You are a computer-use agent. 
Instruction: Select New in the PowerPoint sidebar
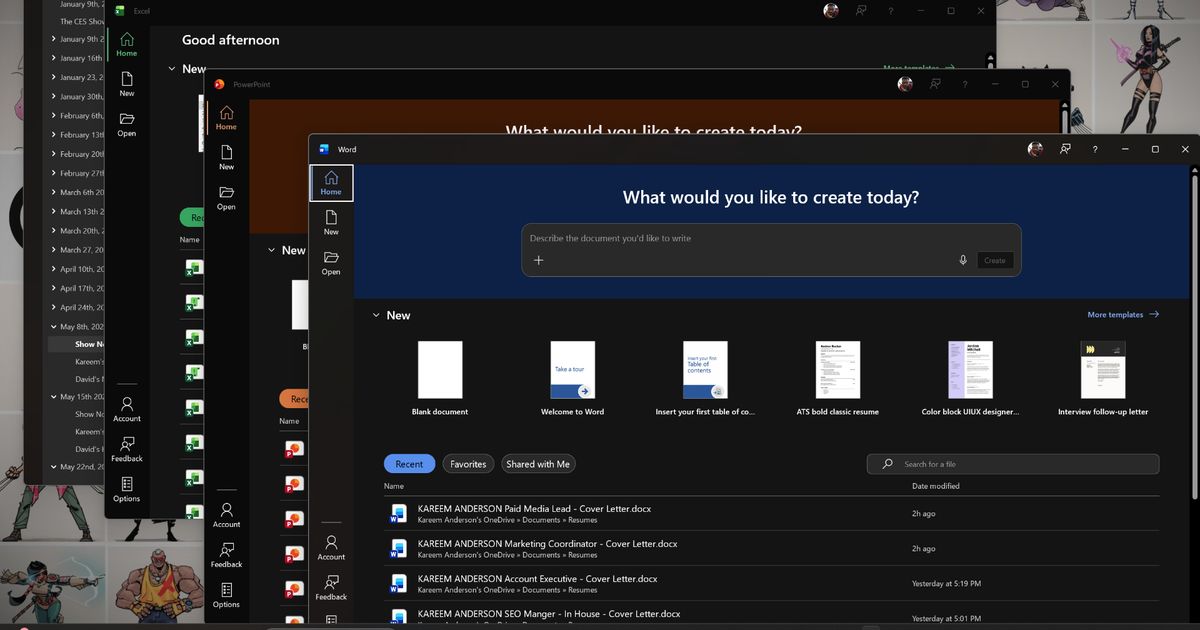point(226,157)
